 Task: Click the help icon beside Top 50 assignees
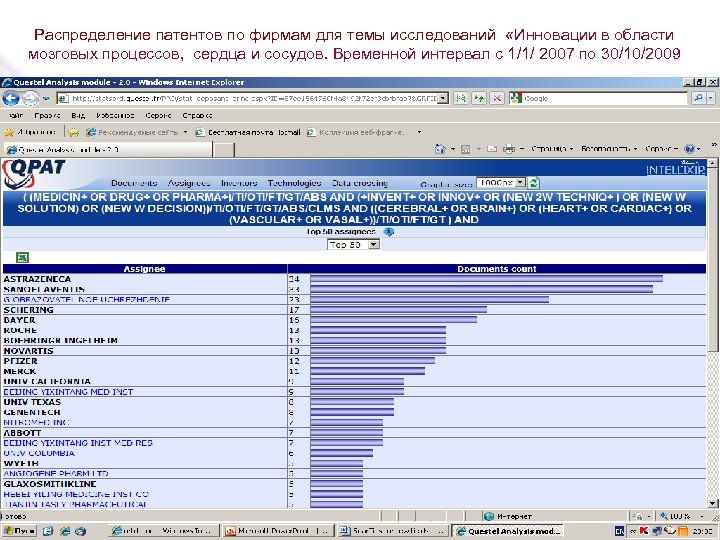point(388,232)
